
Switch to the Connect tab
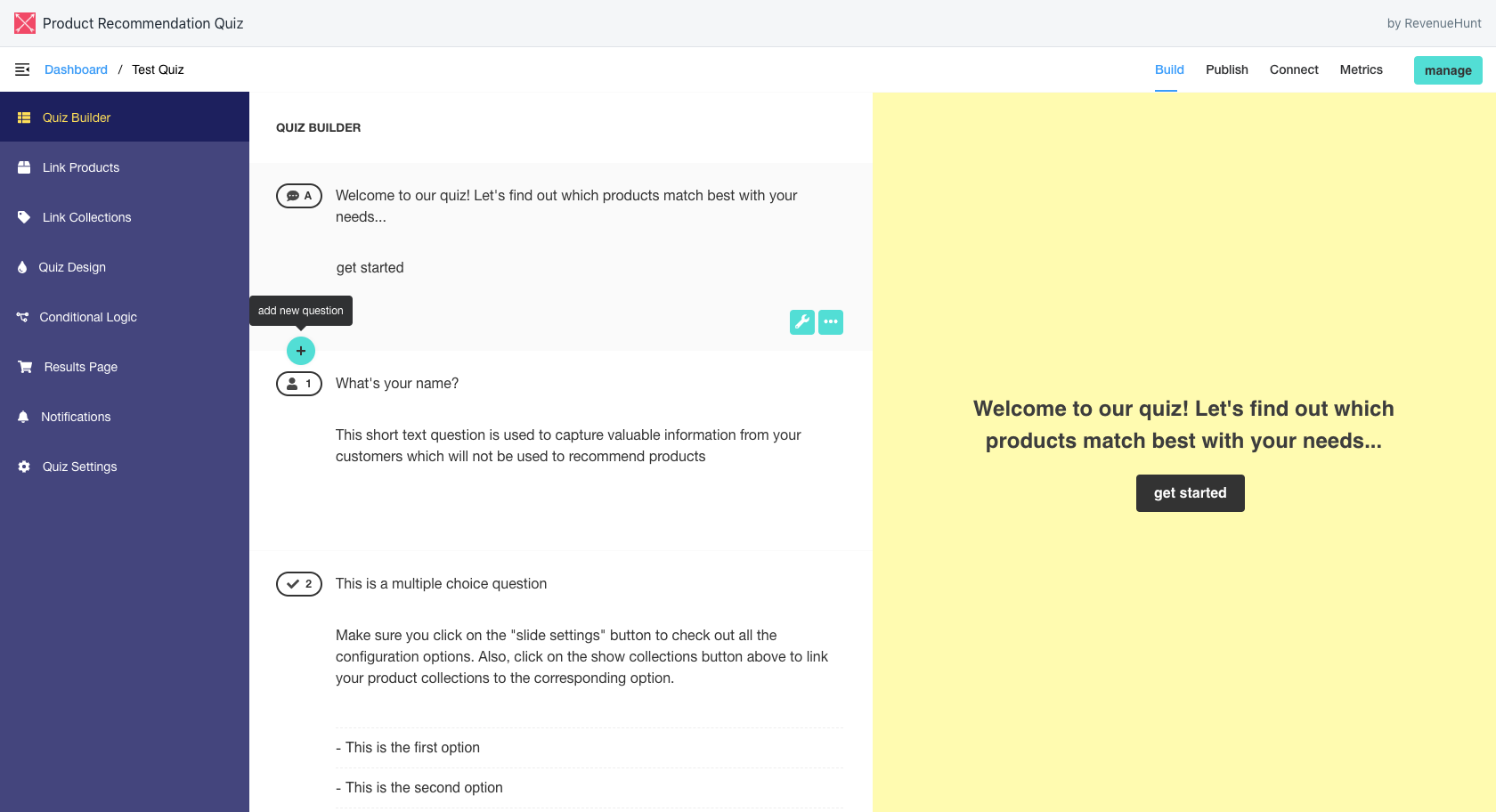pos(1294,69)
